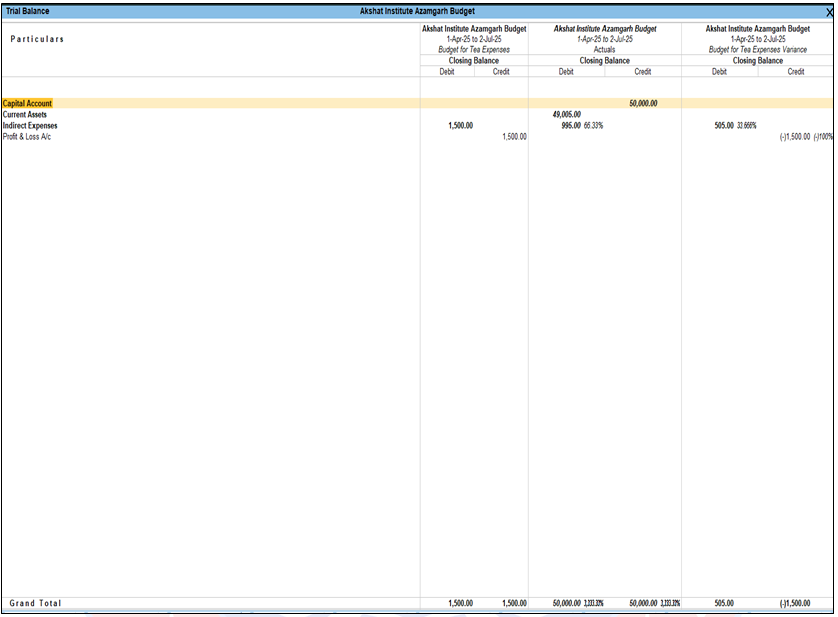
Task: Select the Capital Account row
Action: [27, 103]
